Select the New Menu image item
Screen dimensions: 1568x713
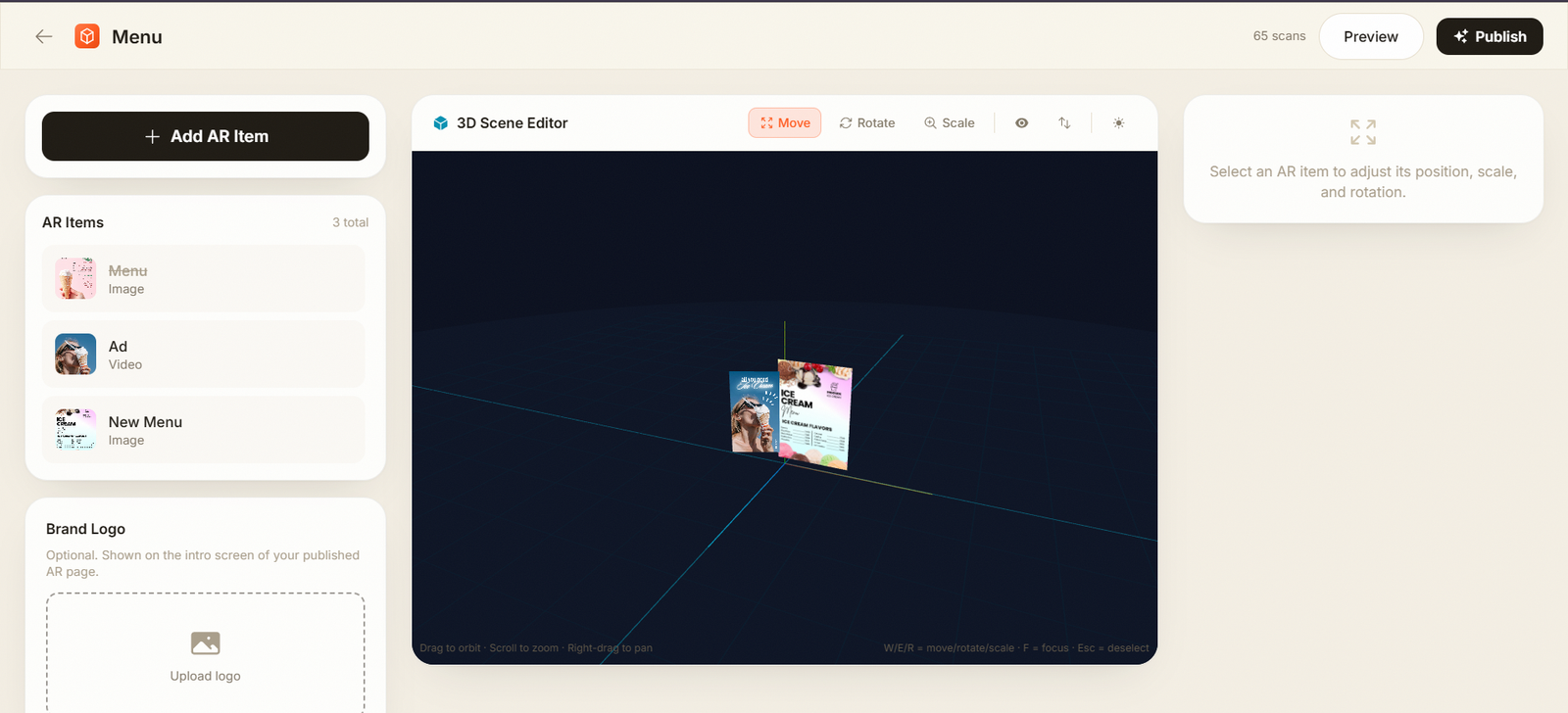[204, 430]
